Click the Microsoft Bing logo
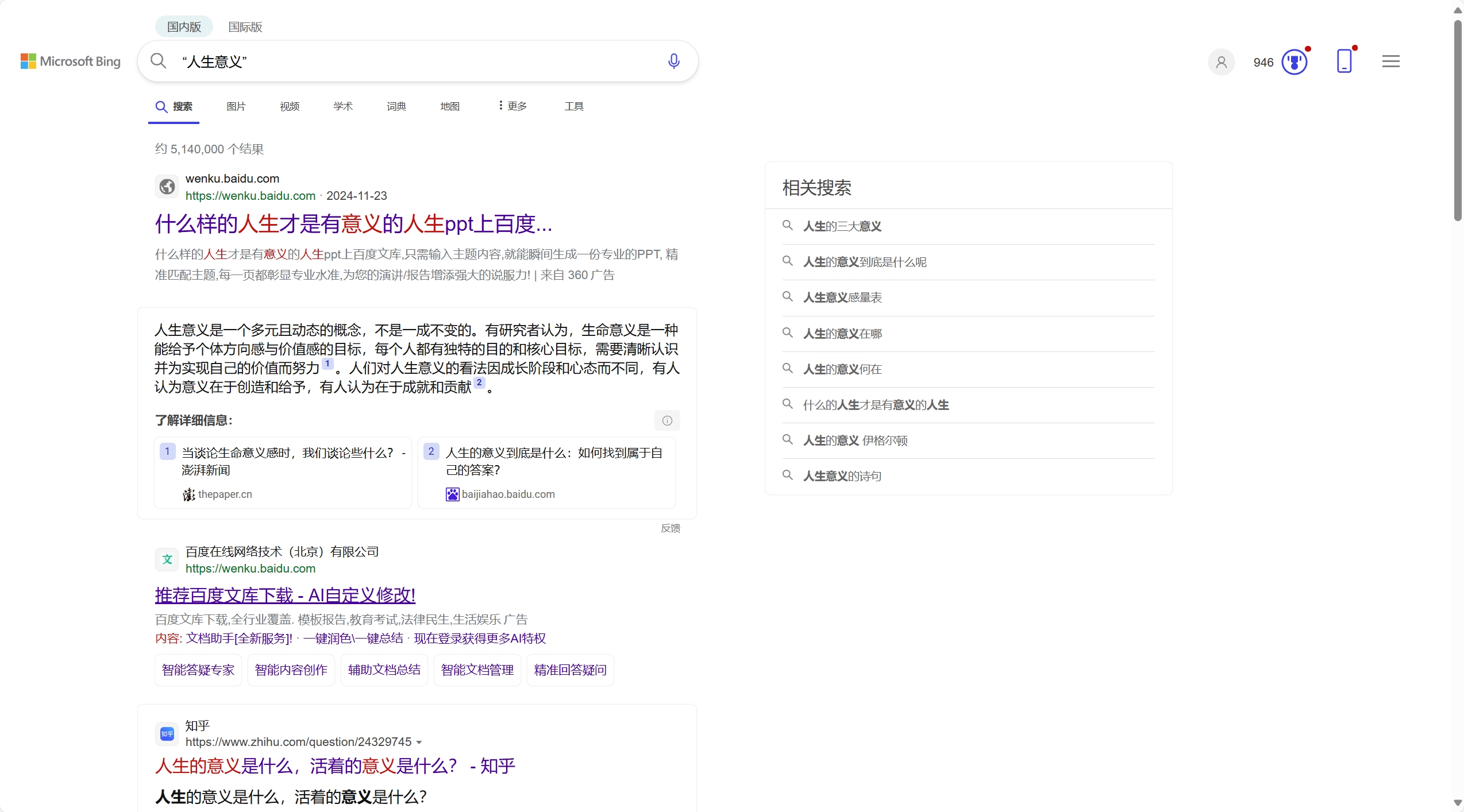The image size is (1464, 812). [71, 61]
